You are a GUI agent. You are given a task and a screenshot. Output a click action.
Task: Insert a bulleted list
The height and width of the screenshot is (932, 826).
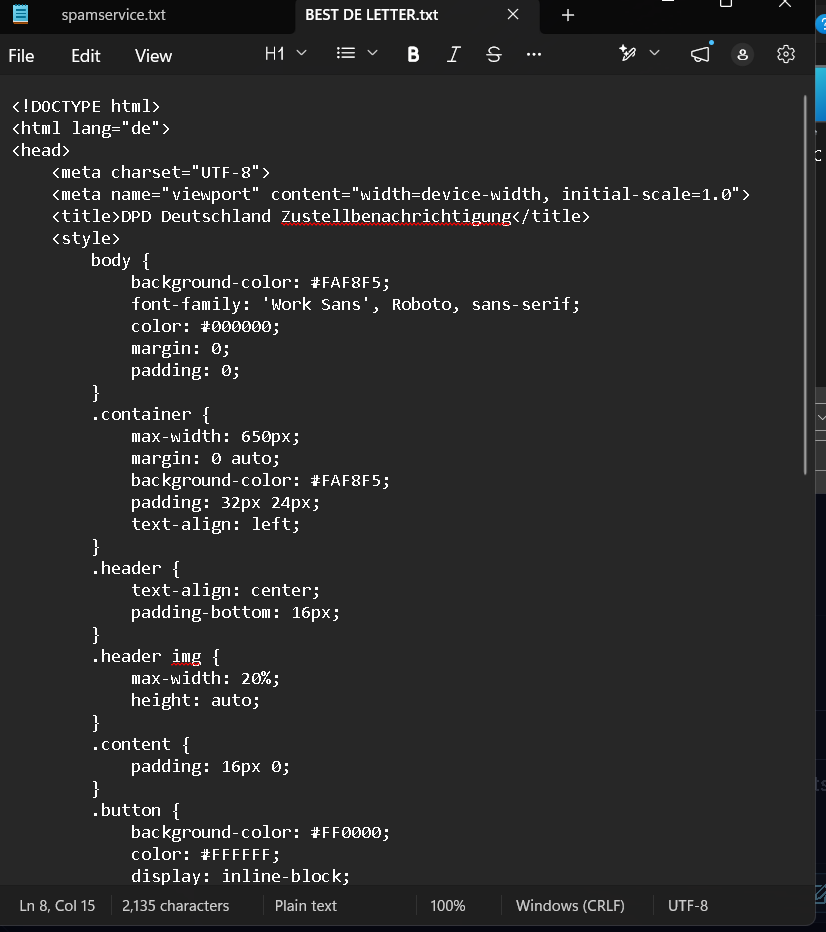coord(346,53)
